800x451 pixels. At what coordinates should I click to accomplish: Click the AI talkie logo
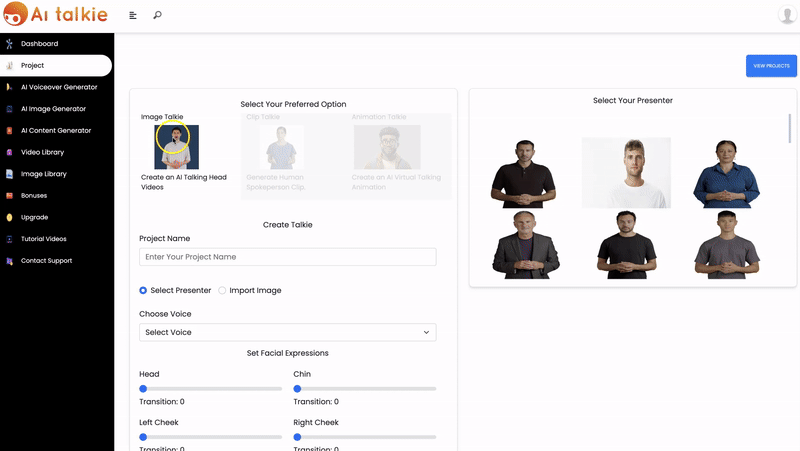point(55,14)
